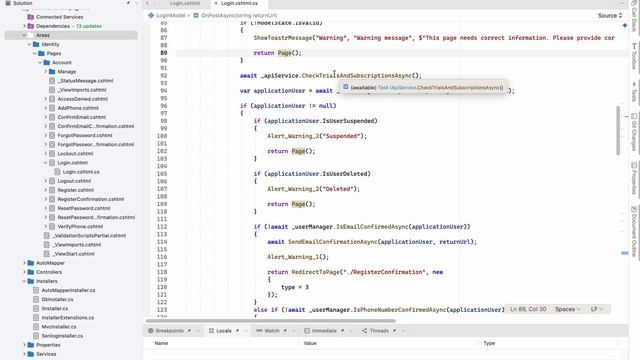
Task: Click the 13 updates label
Action: pyautogui.click(x=89, y=26)
